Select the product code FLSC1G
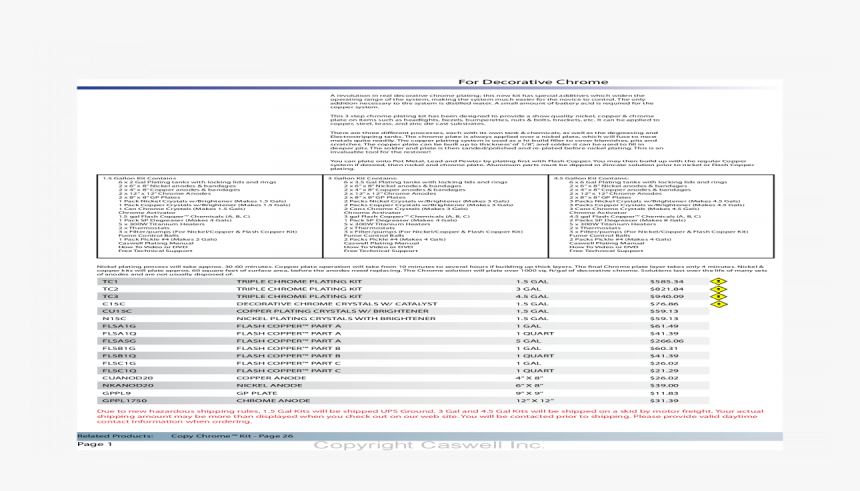 point(119,363)
